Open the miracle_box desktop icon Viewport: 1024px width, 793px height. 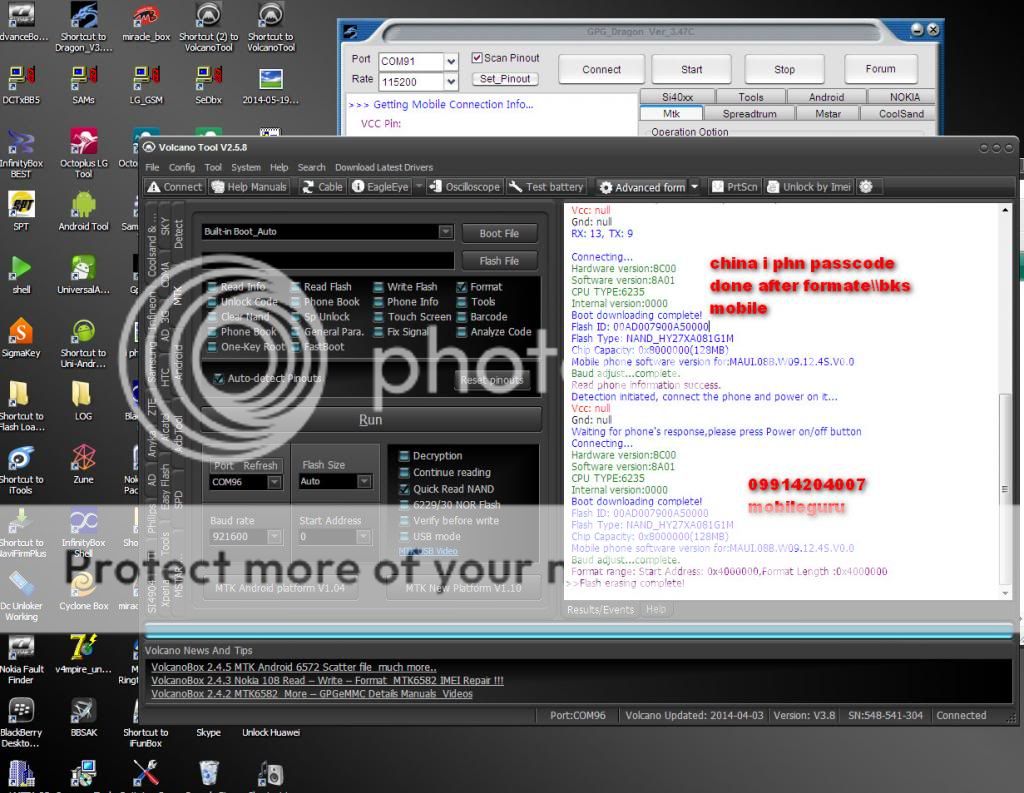pos(146,24)
